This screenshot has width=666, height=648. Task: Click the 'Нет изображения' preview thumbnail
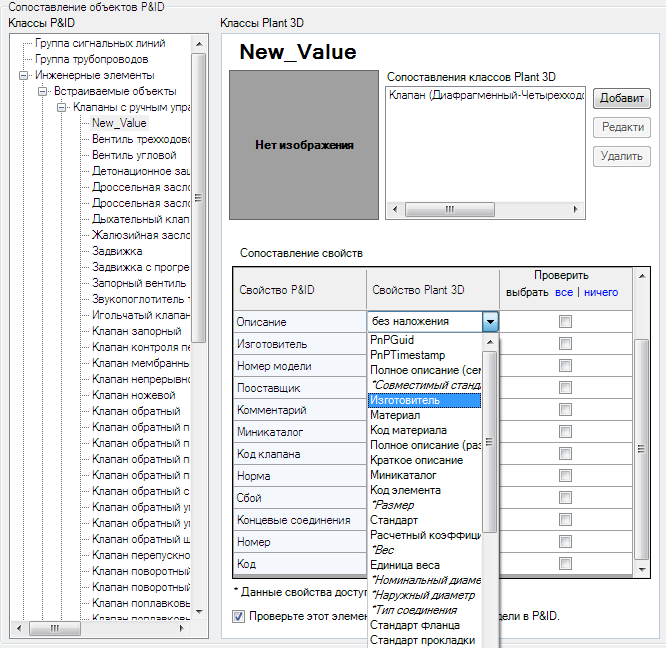304,145
